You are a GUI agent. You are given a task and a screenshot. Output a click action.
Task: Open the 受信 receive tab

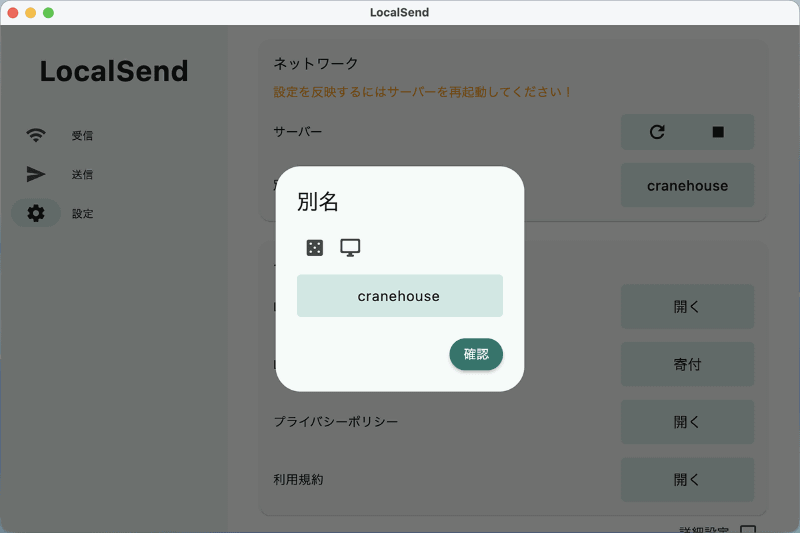59,135
